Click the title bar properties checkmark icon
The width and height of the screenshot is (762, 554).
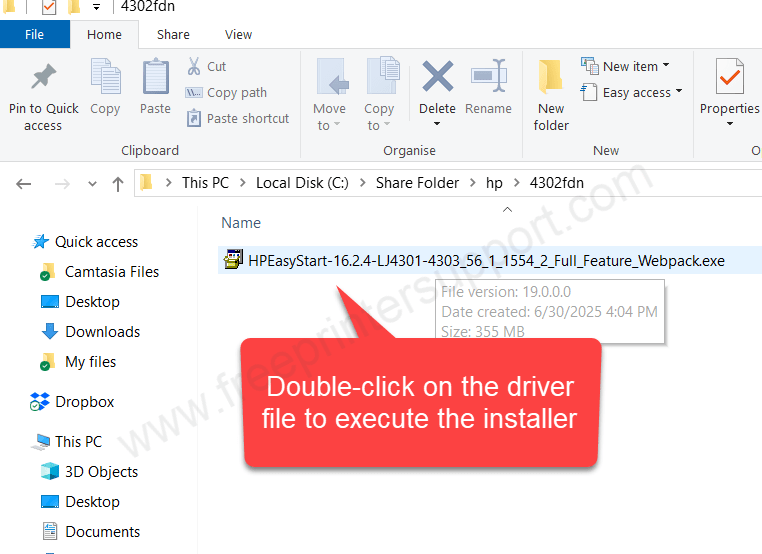49,7
